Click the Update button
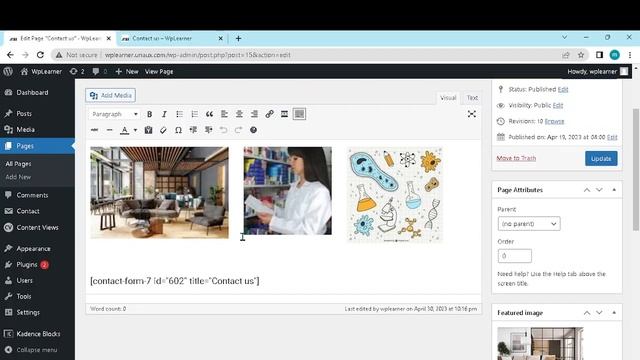 click(x=601, y=158)
